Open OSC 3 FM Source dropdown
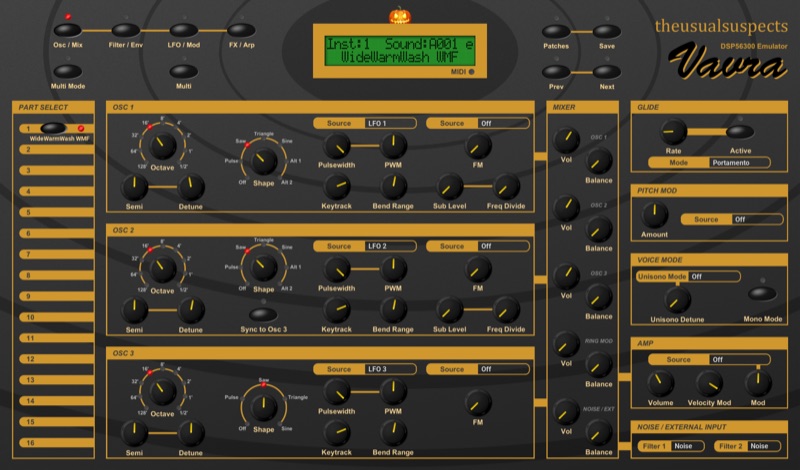This screenshot has width=800, height=470. click(478, 369)
